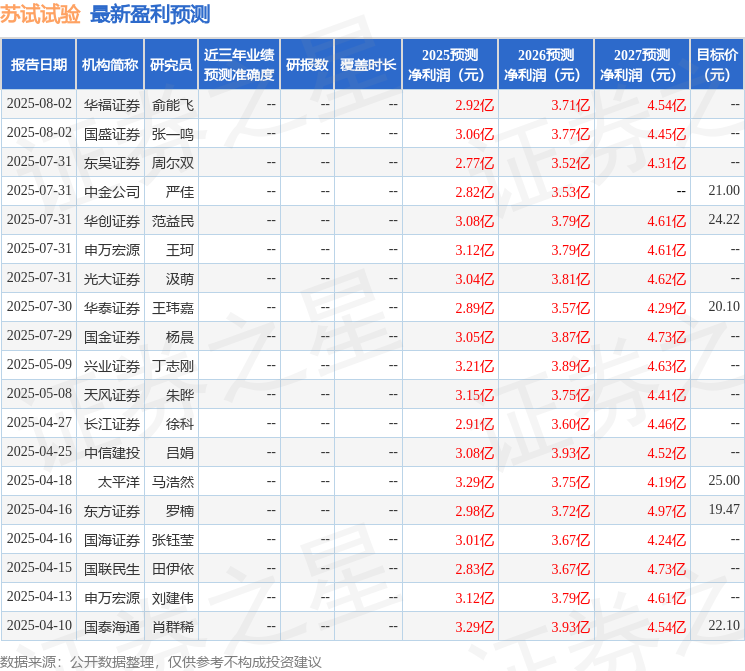The height and width of the screenshot is (671, 745).
Task: Click 2.92亿 in 华福证券 row
Action: click(474, 105)
